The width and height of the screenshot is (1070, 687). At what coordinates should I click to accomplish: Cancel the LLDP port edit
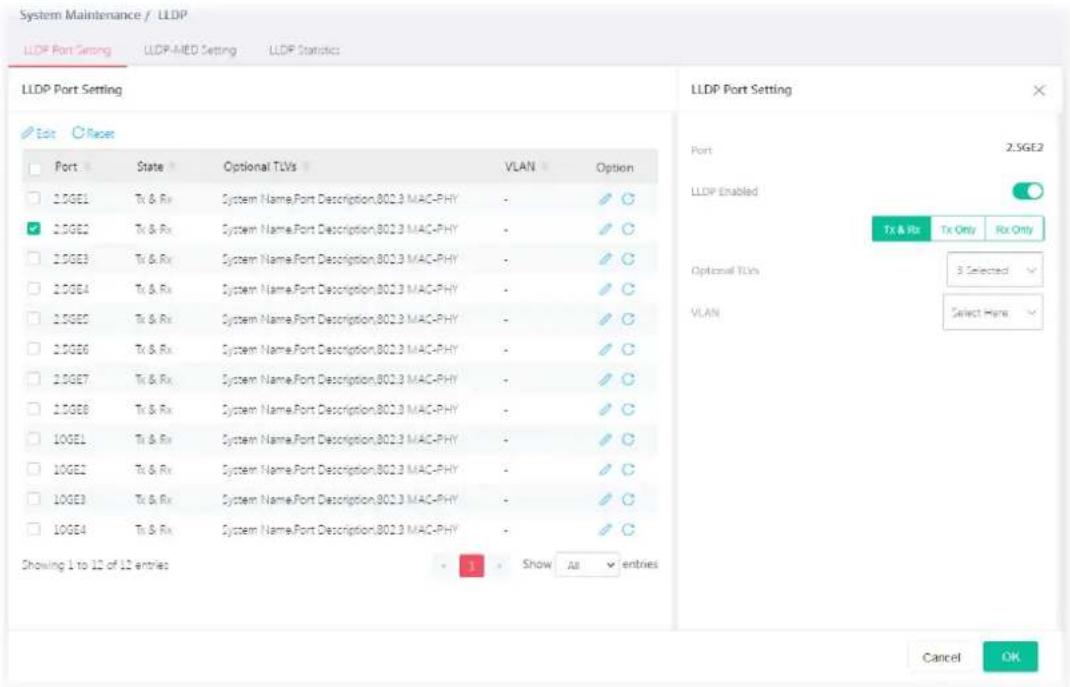[x=941, y=657]
